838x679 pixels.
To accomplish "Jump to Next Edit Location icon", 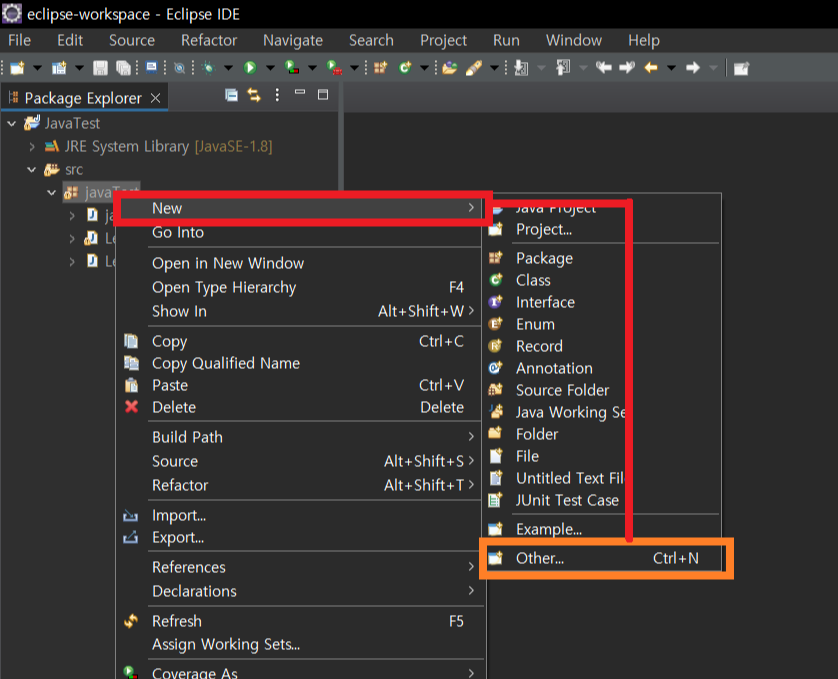I will (x=627, y=67).
